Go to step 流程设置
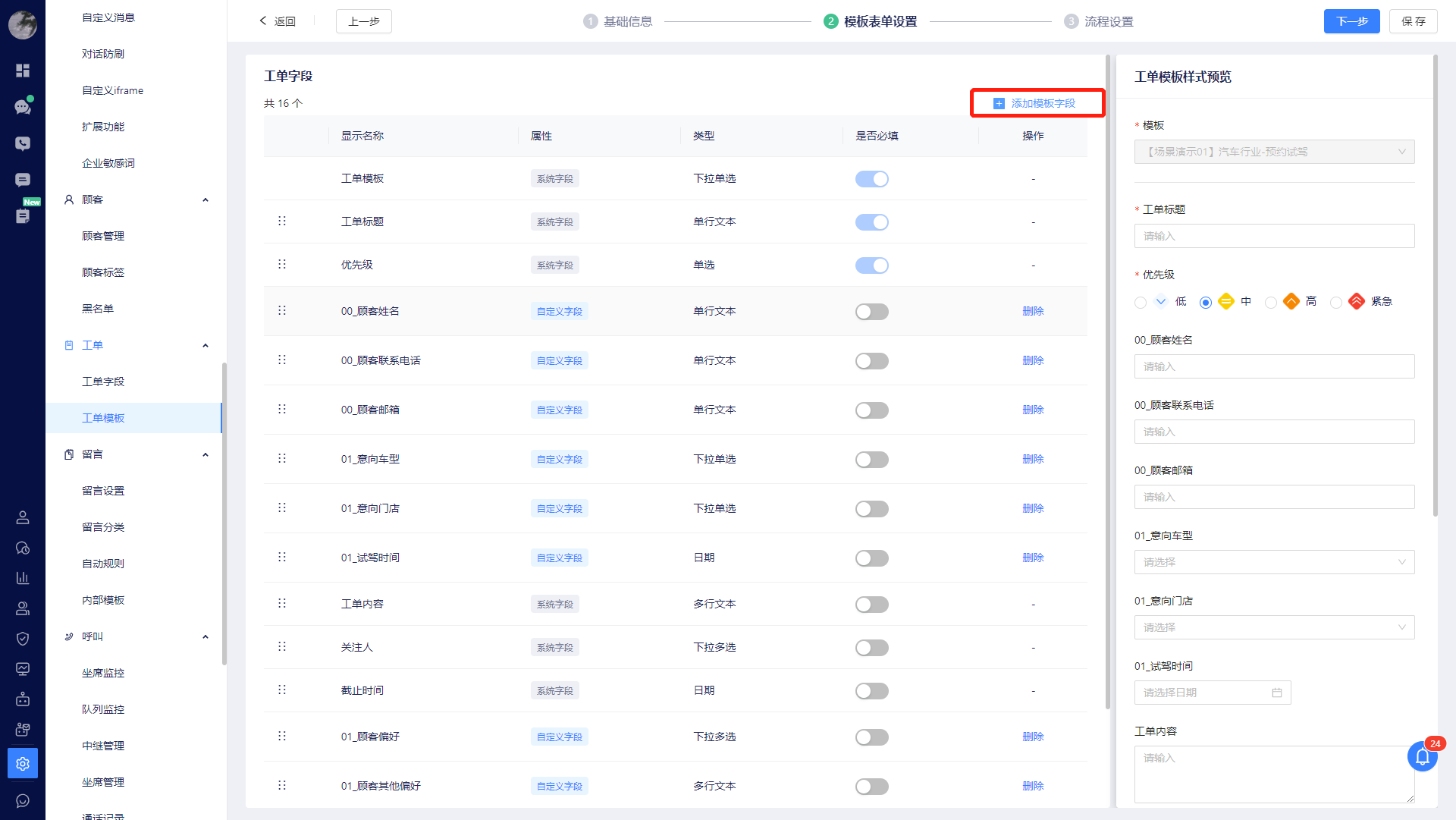 1099,21
